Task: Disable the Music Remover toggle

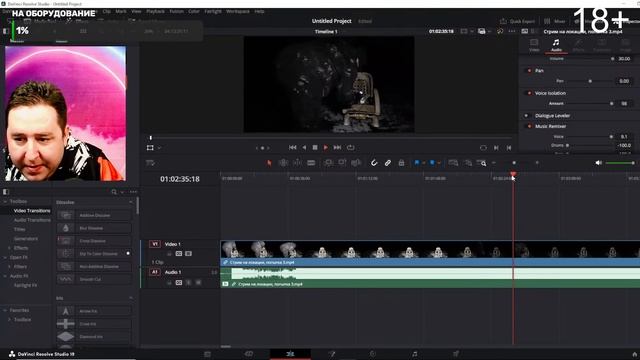Action: 529,126
